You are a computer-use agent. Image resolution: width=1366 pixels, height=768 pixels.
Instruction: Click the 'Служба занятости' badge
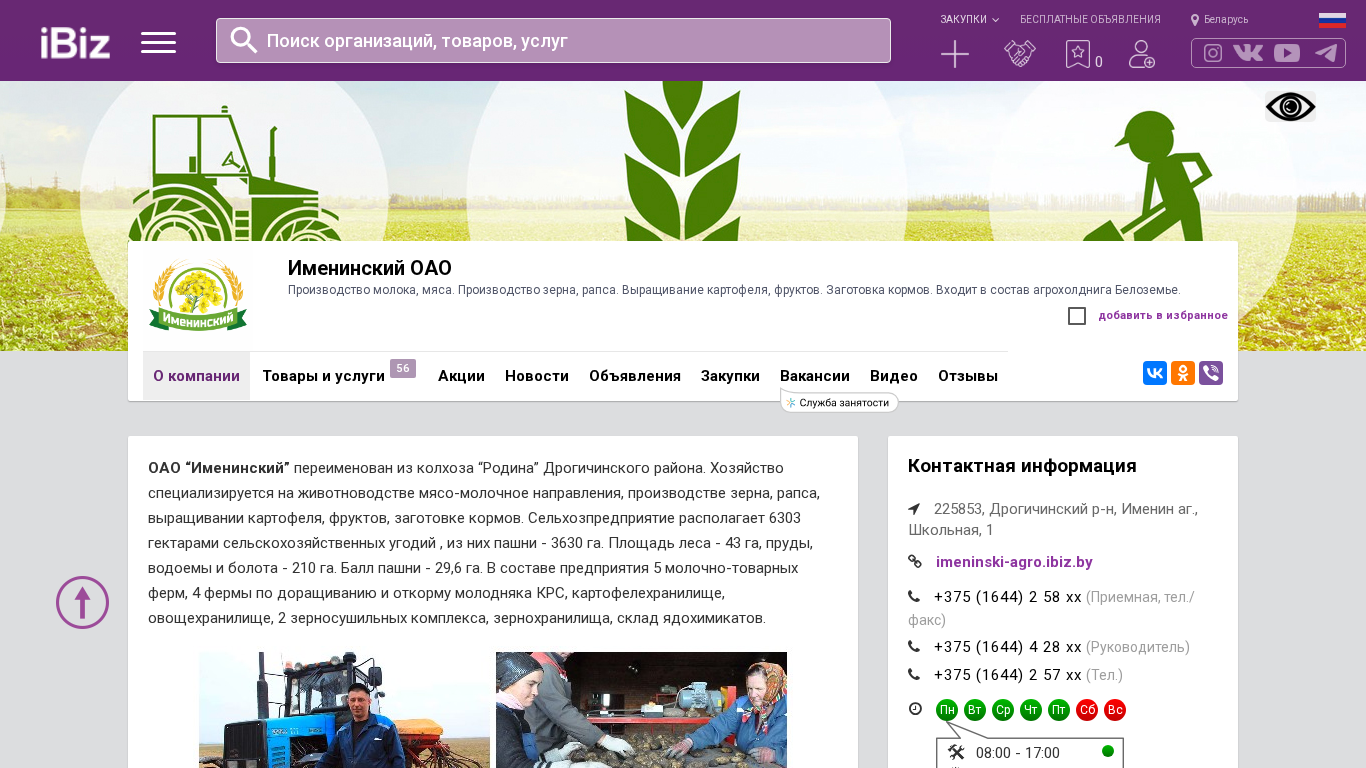pos(839,402)
